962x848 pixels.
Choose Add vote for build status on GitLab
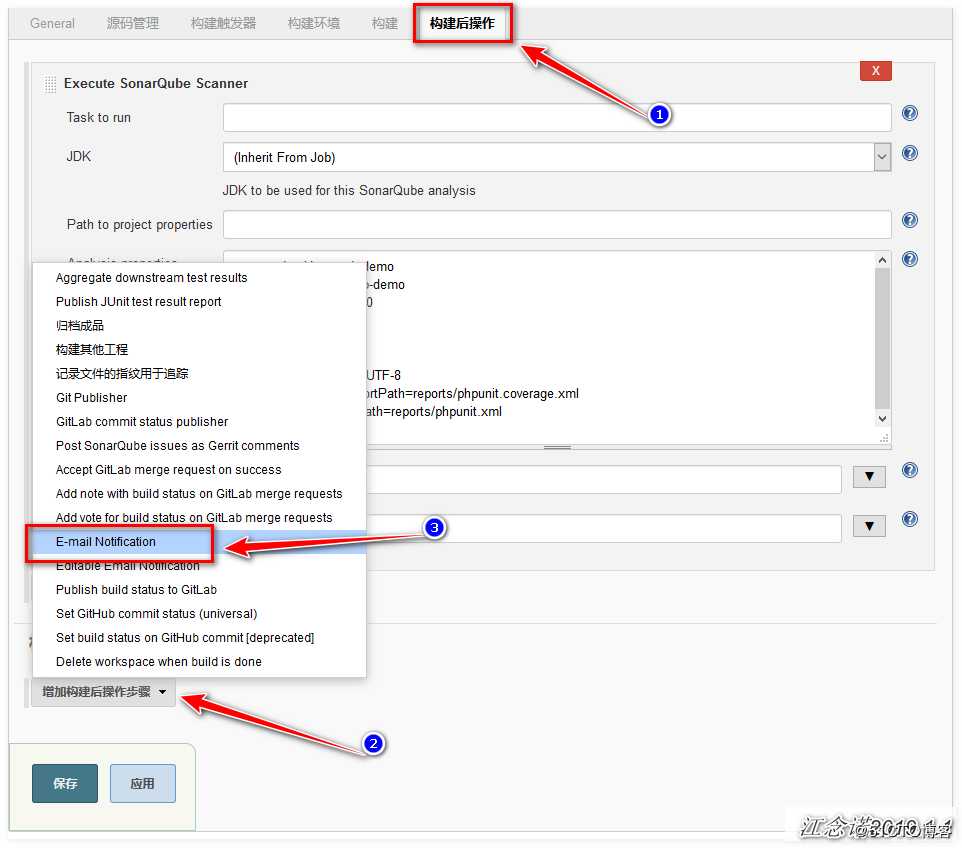click(x=199, y=517)
